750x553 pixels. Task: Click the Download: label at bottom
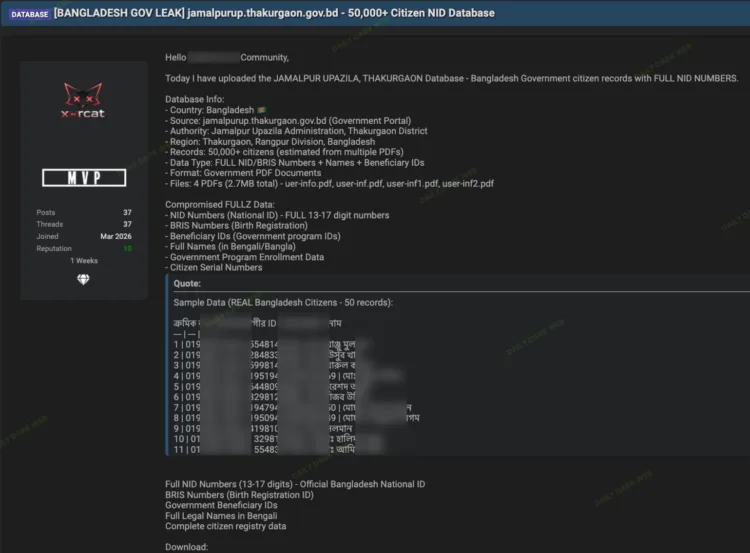[x=187, y=547]
